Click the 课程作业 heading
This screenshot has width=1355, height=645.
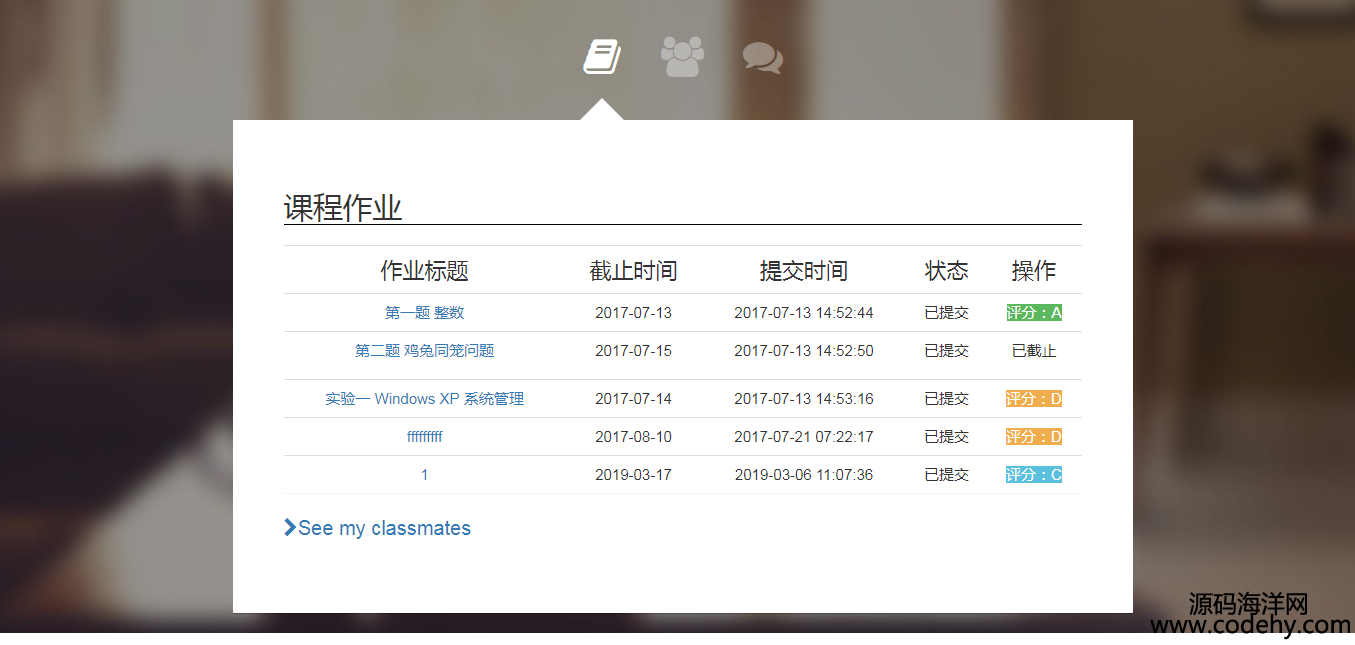(343, 208)
